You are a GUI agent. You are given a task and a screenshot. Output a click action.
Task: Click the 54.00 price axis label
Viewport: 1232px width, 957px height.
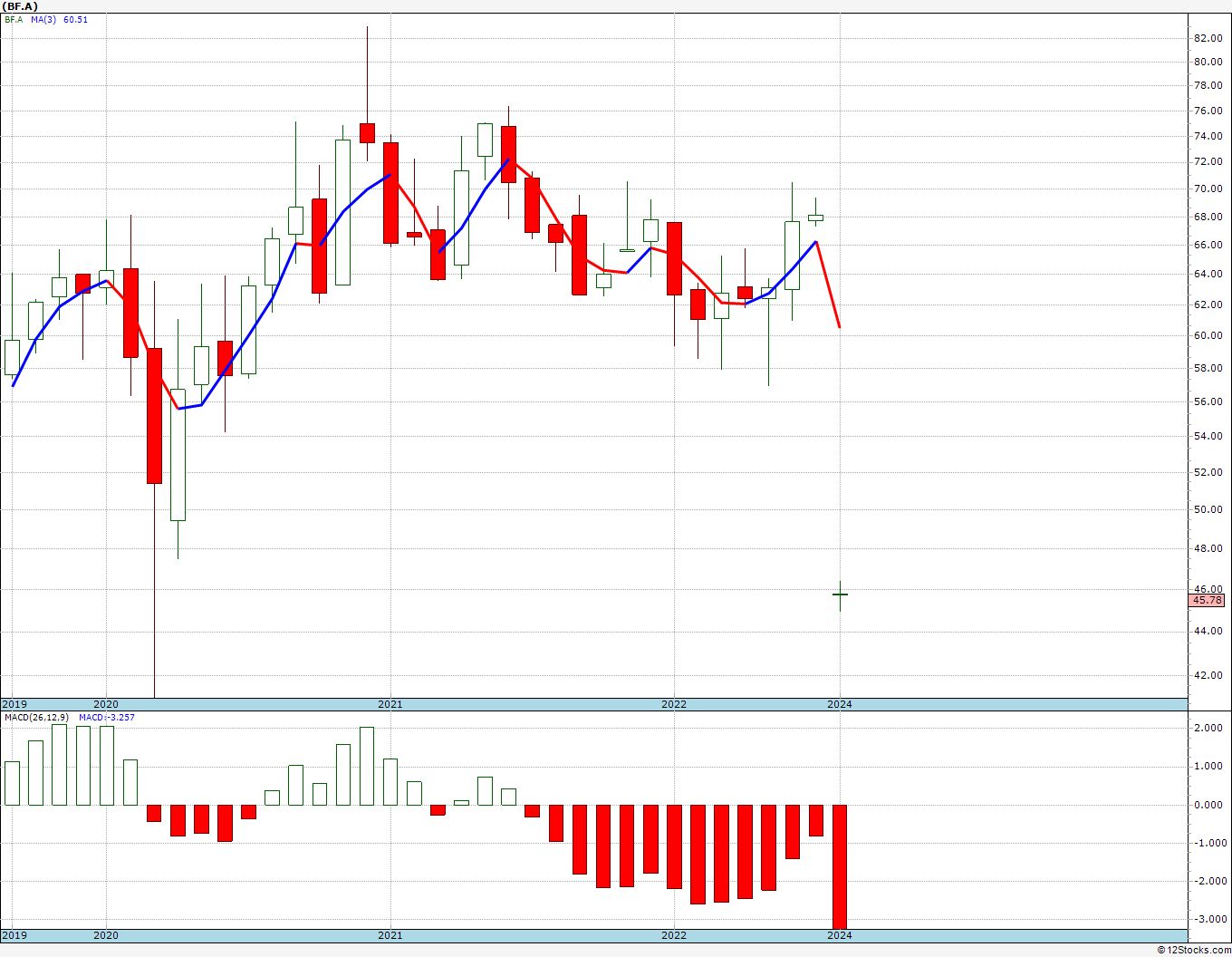coord(1208,436)
